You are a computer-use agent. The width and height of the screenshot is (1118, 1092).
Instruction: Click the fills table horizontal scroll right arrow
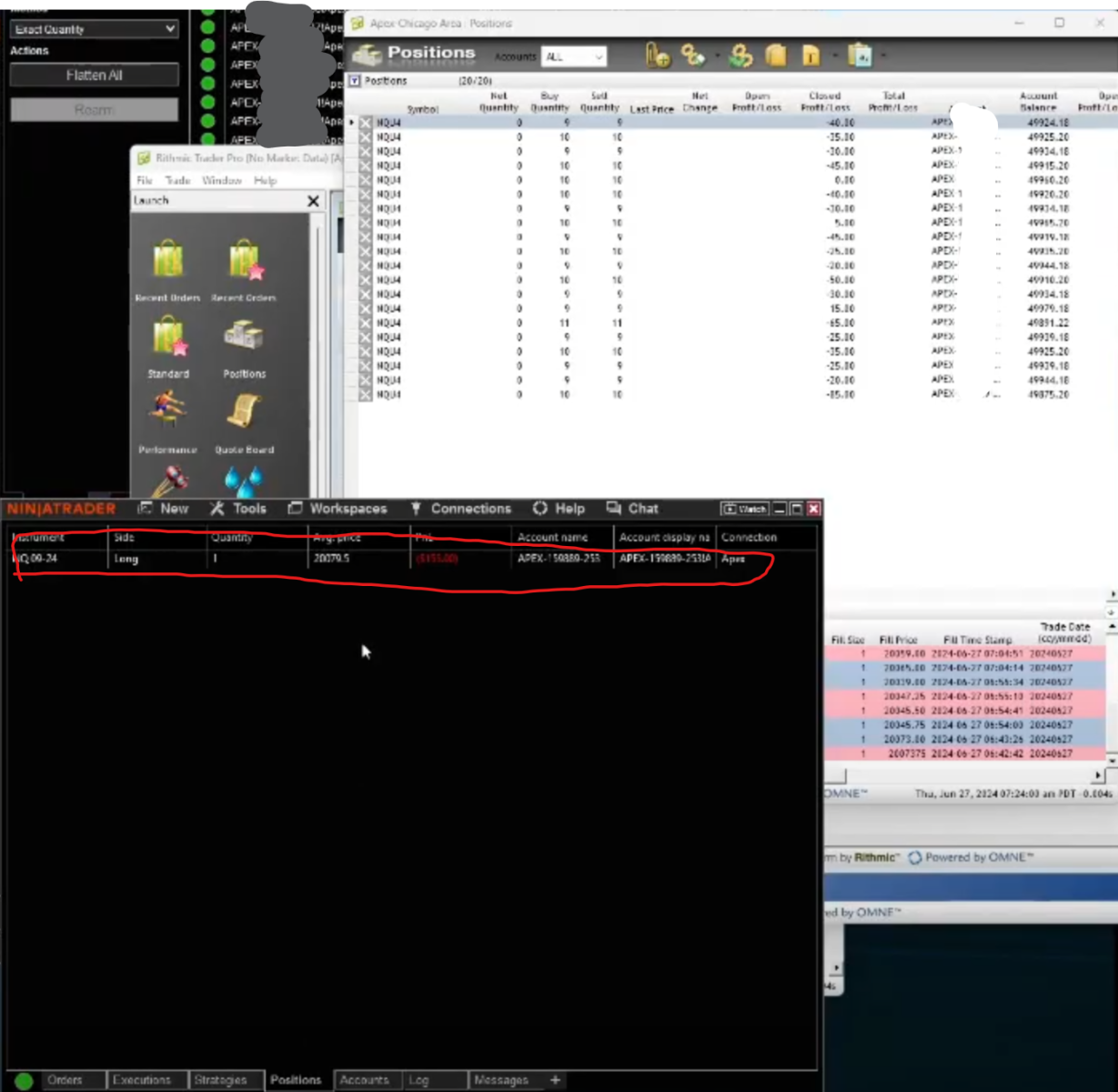coord(1098,775)
